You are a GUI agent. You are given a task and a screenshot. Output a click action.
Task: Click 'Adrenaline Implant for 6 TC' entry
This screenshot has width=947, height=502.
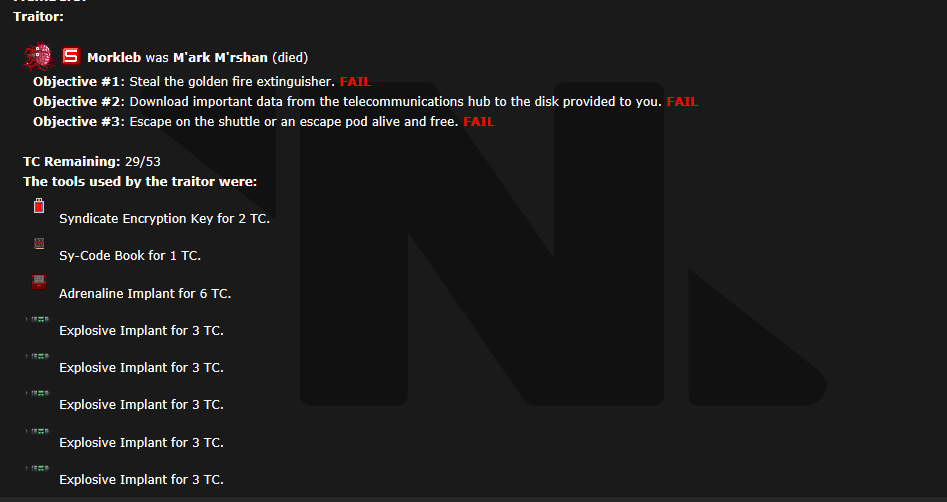coord(145,294)
